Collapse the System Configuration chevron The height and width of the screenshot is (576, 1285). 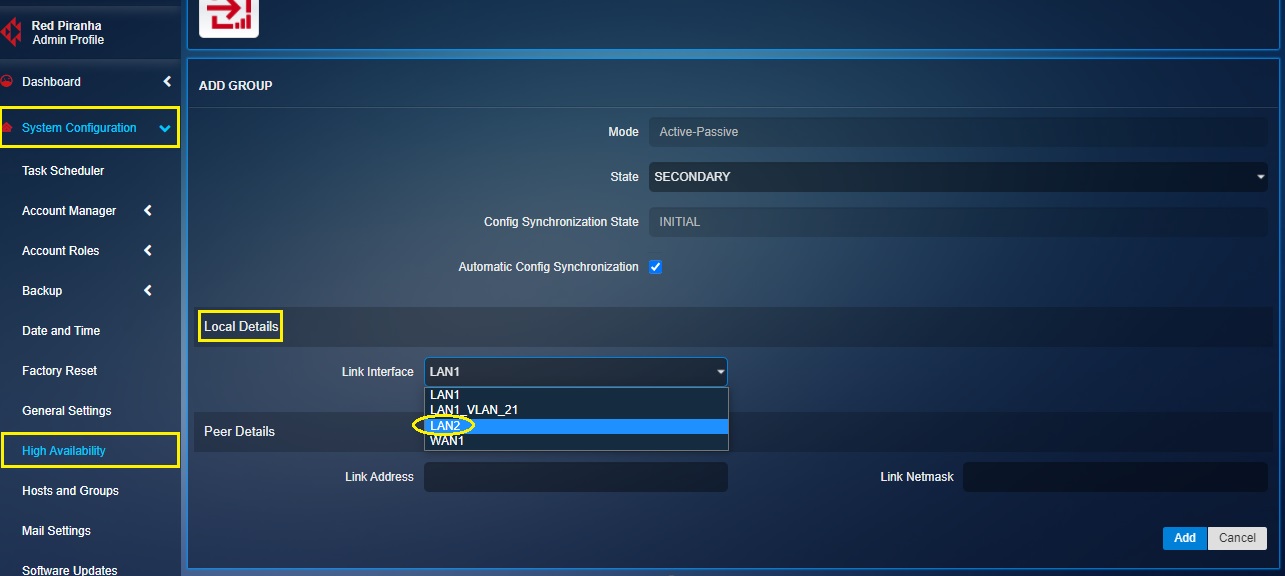(x=165, y=128)
